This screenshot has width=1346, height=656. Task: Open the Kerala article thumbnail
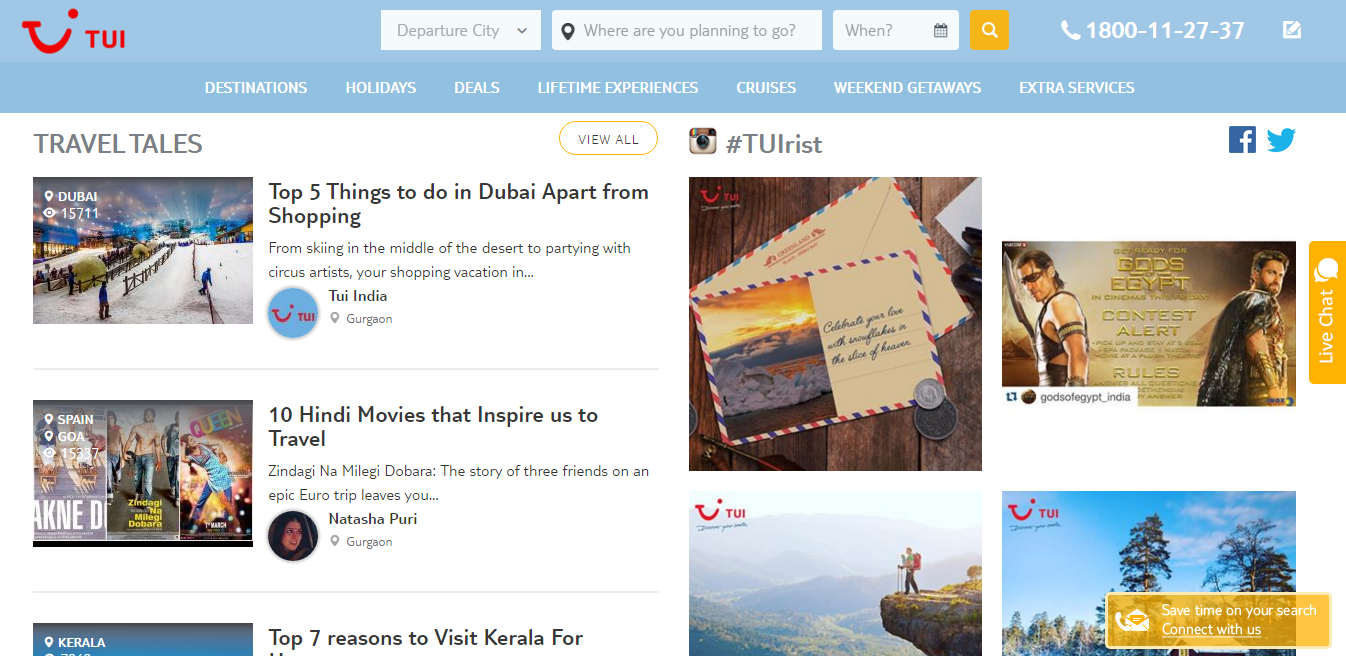coord(143,639)
